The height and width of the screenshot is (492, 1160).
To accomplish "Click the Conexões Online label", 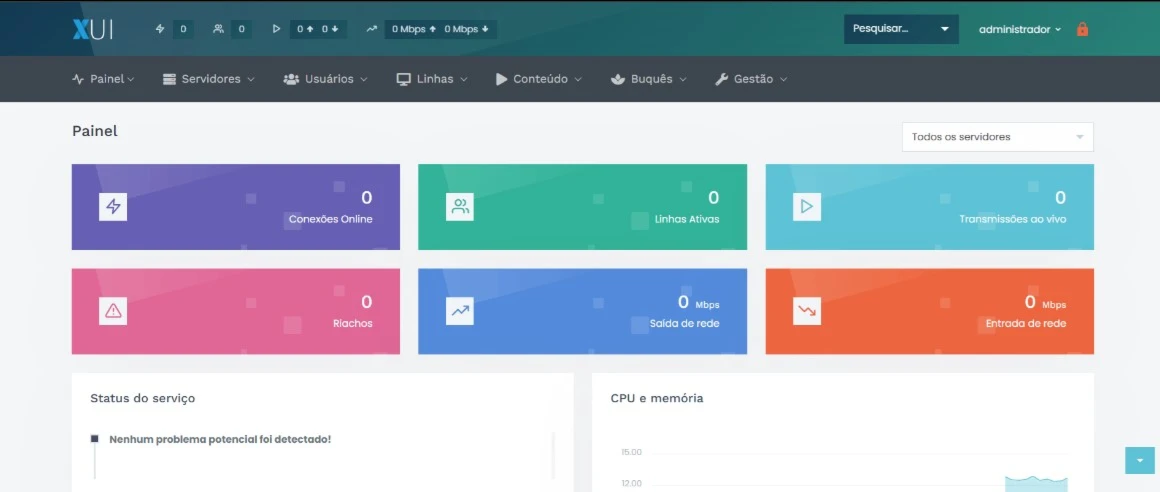I will (331, 219).
